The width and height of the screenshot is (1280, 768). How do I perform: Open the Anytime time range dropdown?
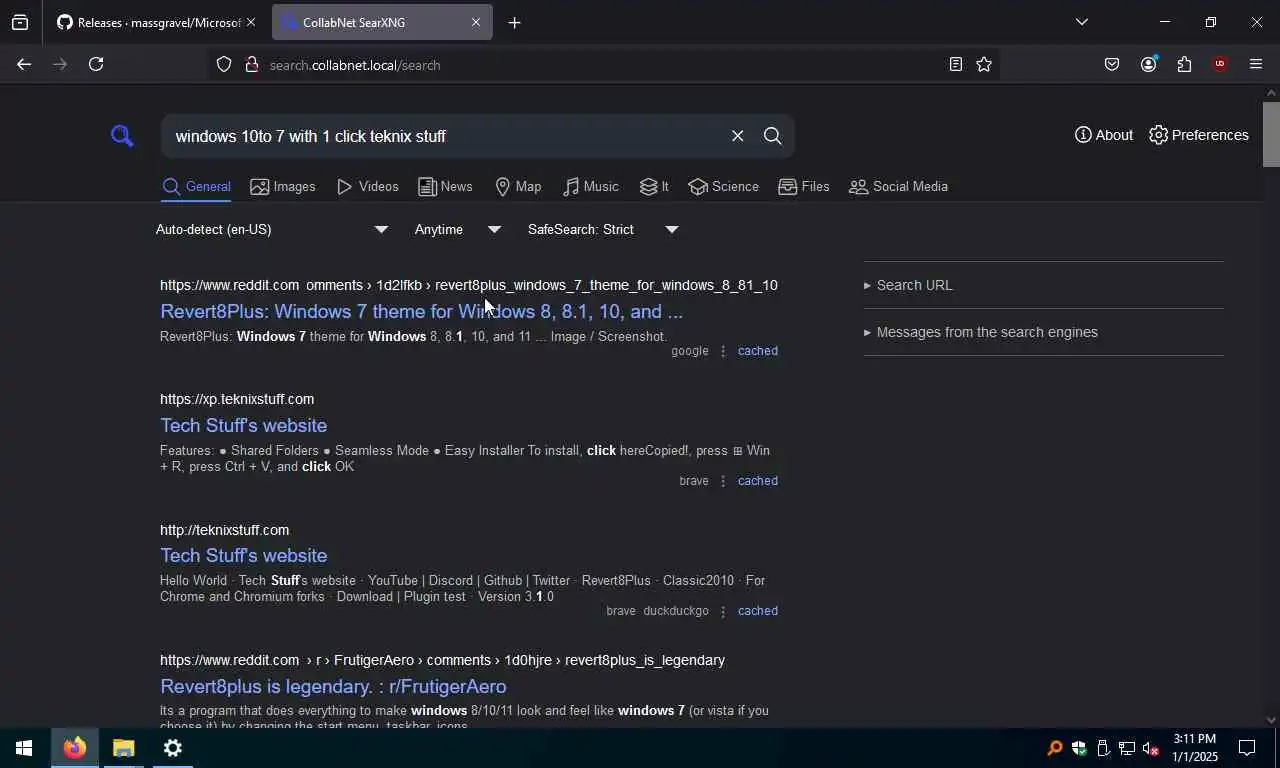click(x=458, y=230)
